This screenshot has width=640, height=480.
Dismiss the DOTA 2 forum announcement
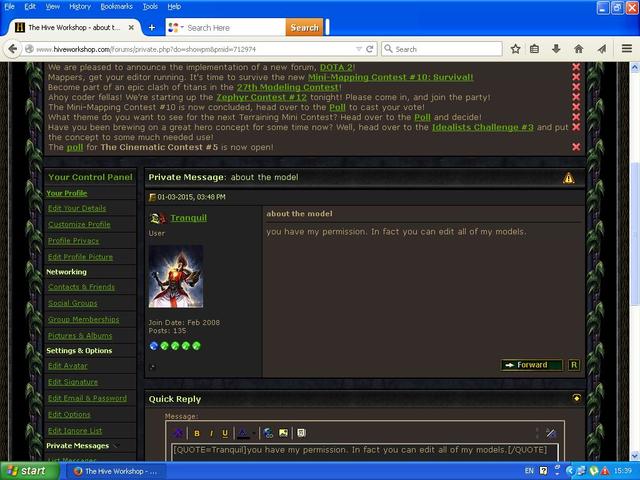[x=576, y=67]
